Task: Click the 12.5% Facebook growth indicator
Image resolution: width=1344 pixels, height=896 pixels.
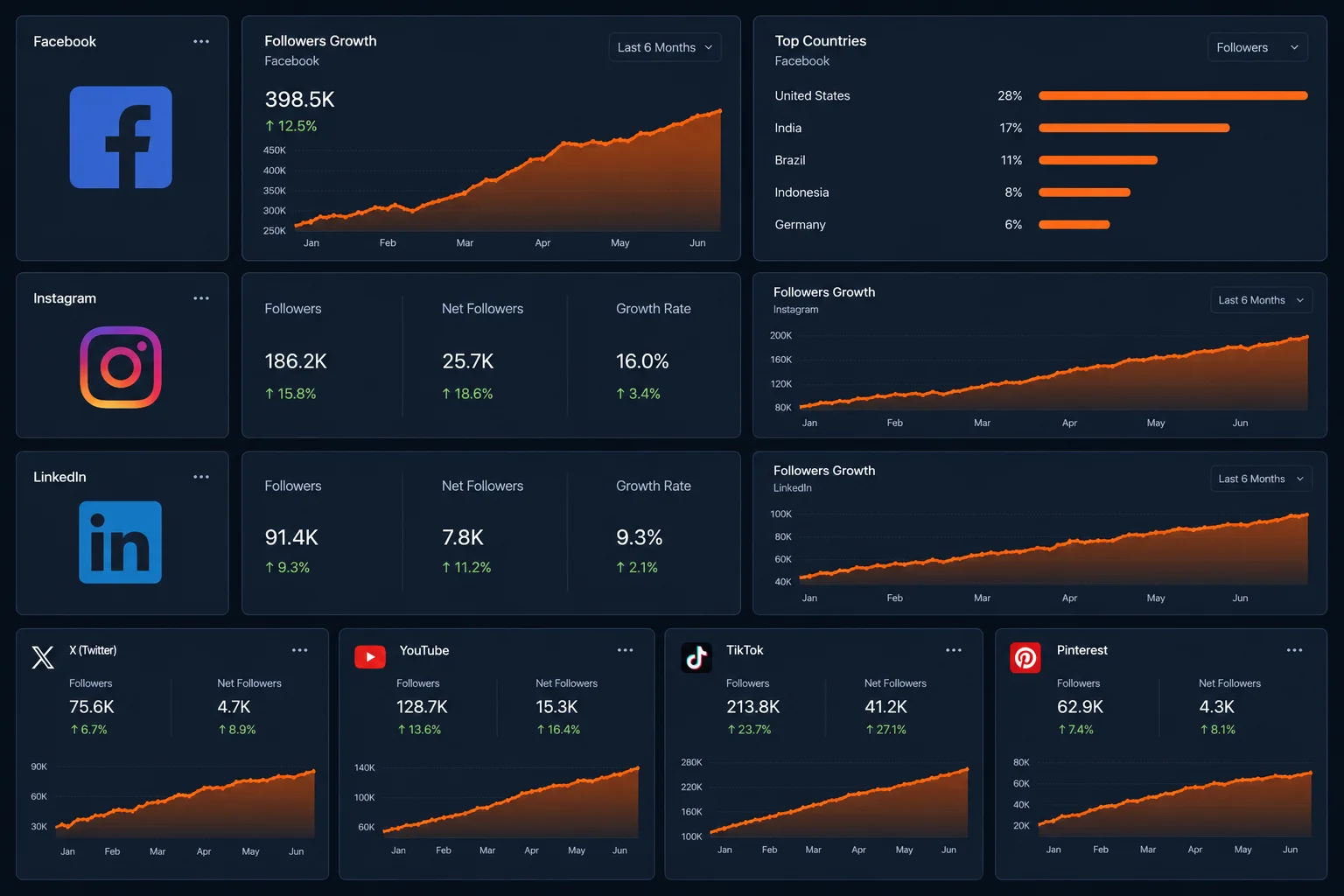Action: [291, 126]
